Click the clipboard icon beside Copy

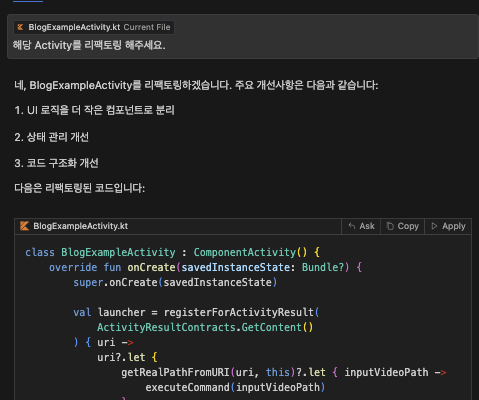[390, 226]
